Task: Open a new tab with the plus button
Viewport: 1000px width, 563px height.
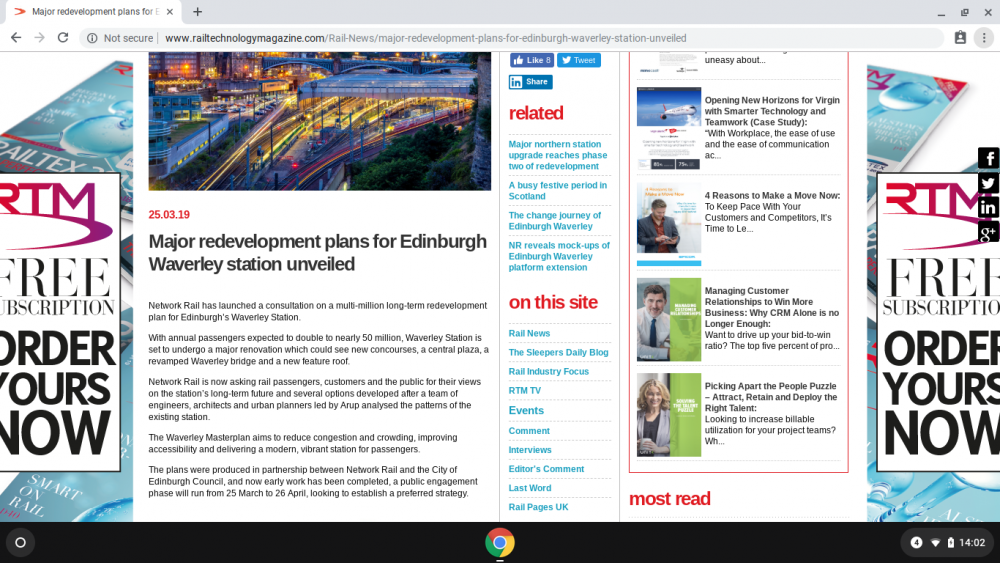Action: point(198,11)
